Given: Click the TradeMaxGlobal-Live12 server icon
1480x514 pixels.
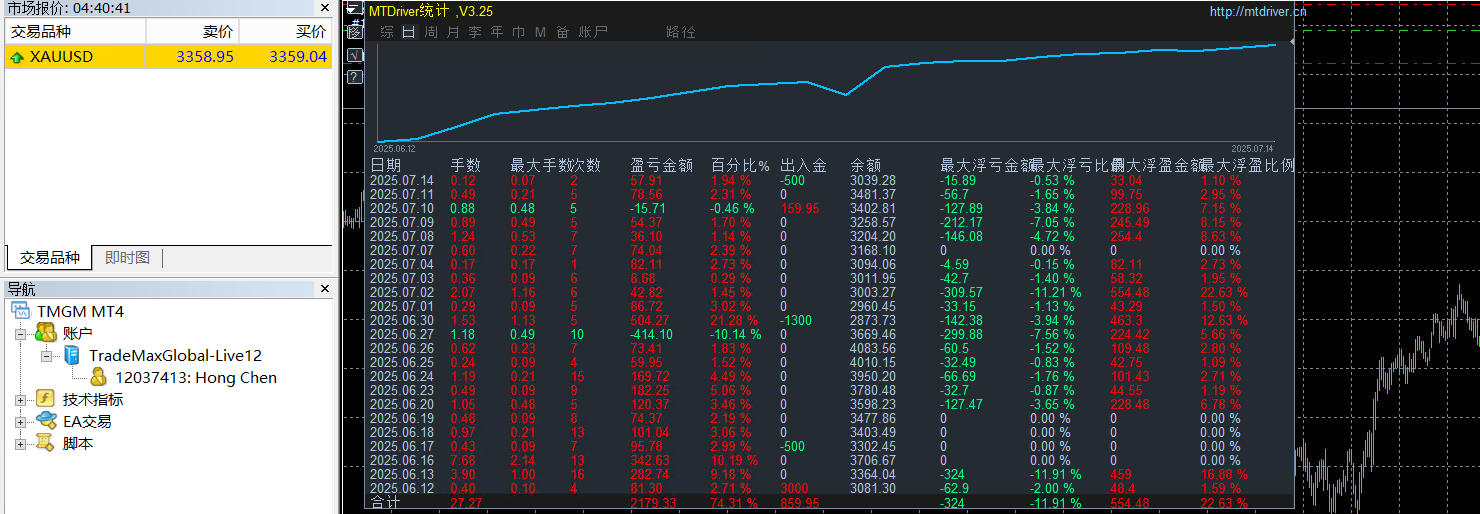Looking at the screenshot, I should click(72, 355).
